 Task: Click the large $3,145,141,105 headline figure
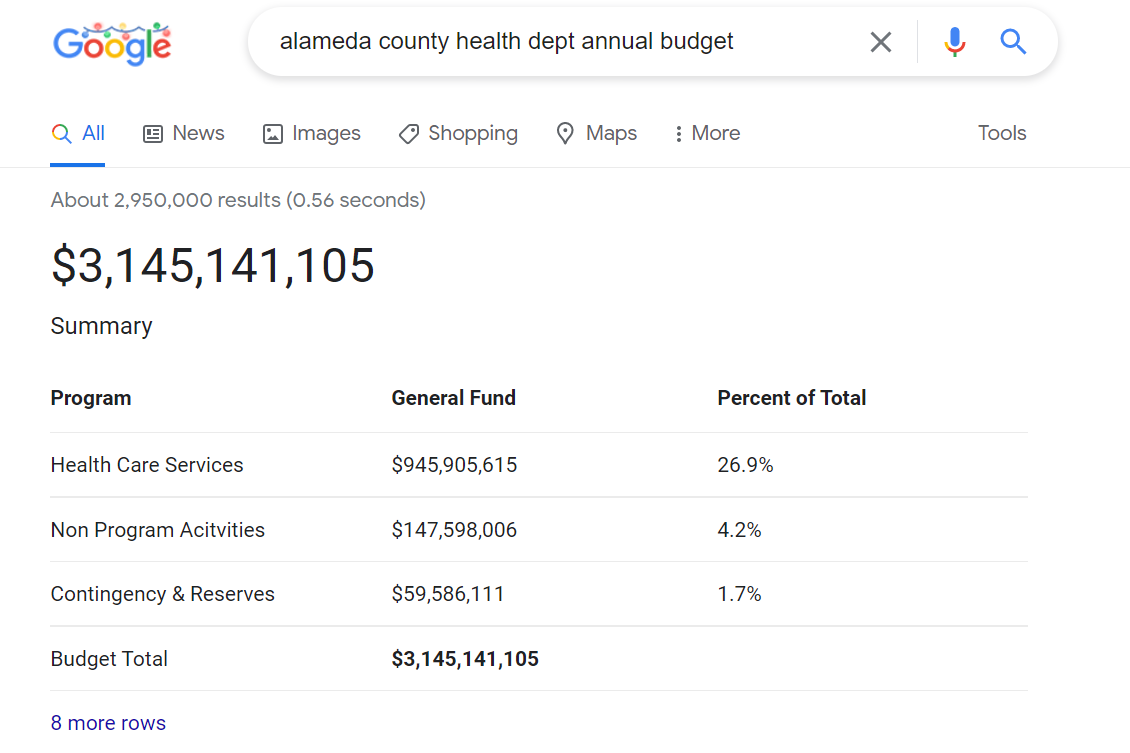pos(213,265)
